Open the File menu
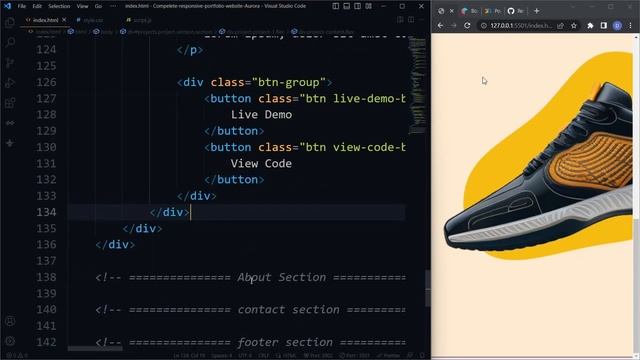The width and height of the screenshot is (640, 360). point(22,6)
